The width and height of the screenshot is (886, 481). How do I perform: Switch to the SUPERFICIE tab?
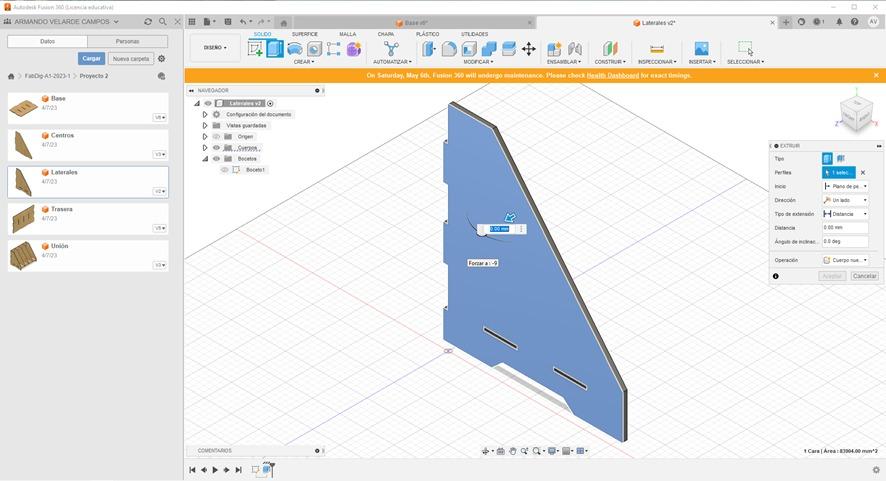click(305, 34)
